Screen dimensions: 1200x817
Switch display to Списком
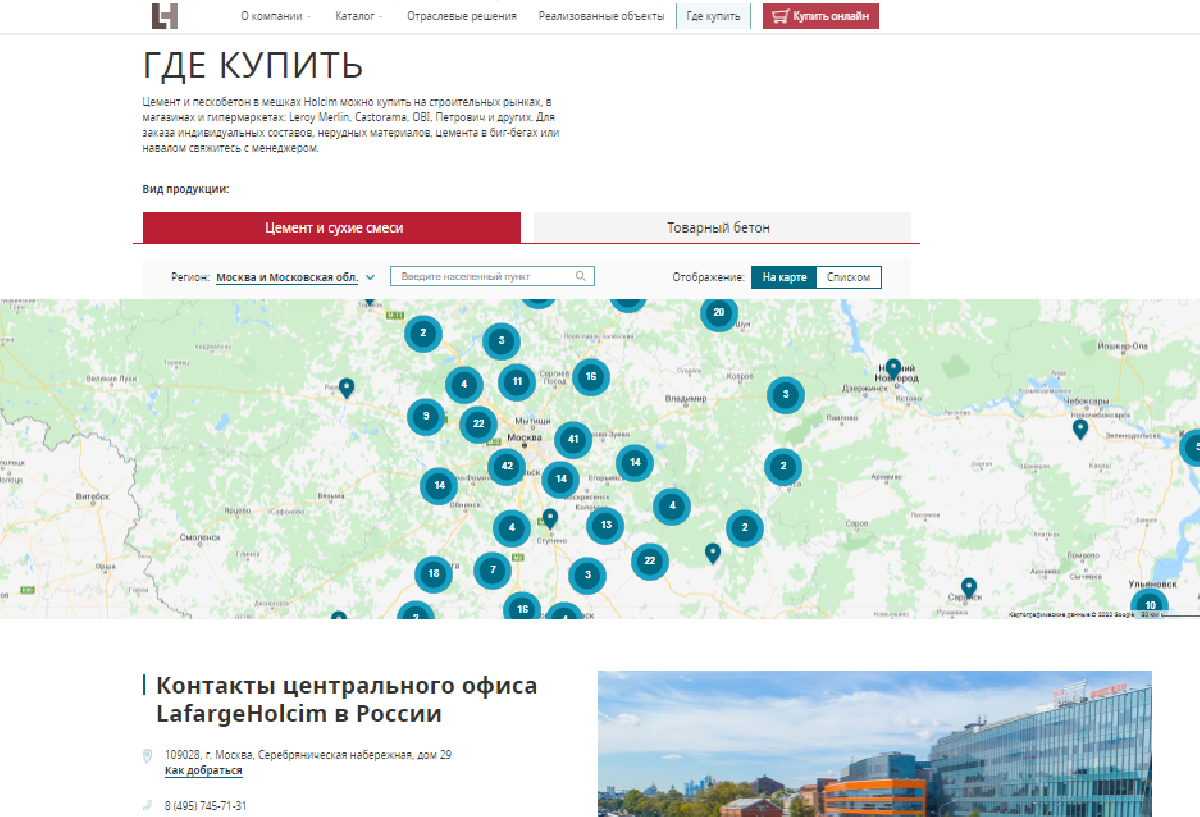849,277
